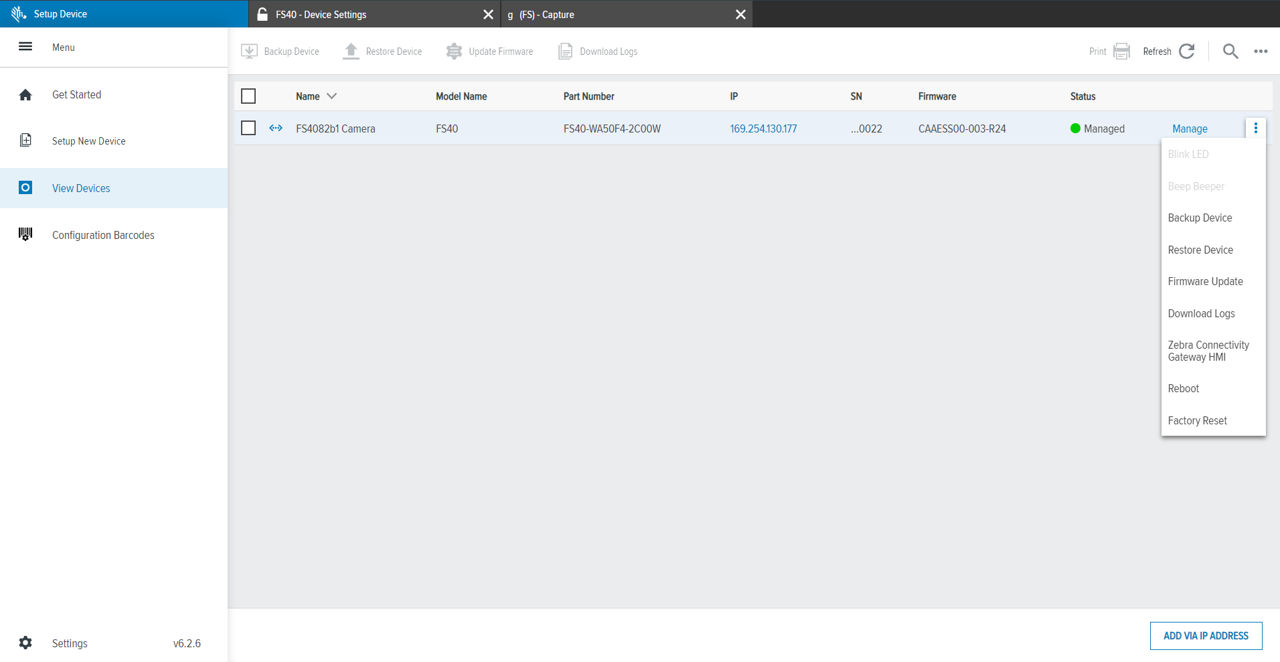Check the FS4082b1 Camera row checkbox
Screen dimensions: 1280x662
pos(249,128)
